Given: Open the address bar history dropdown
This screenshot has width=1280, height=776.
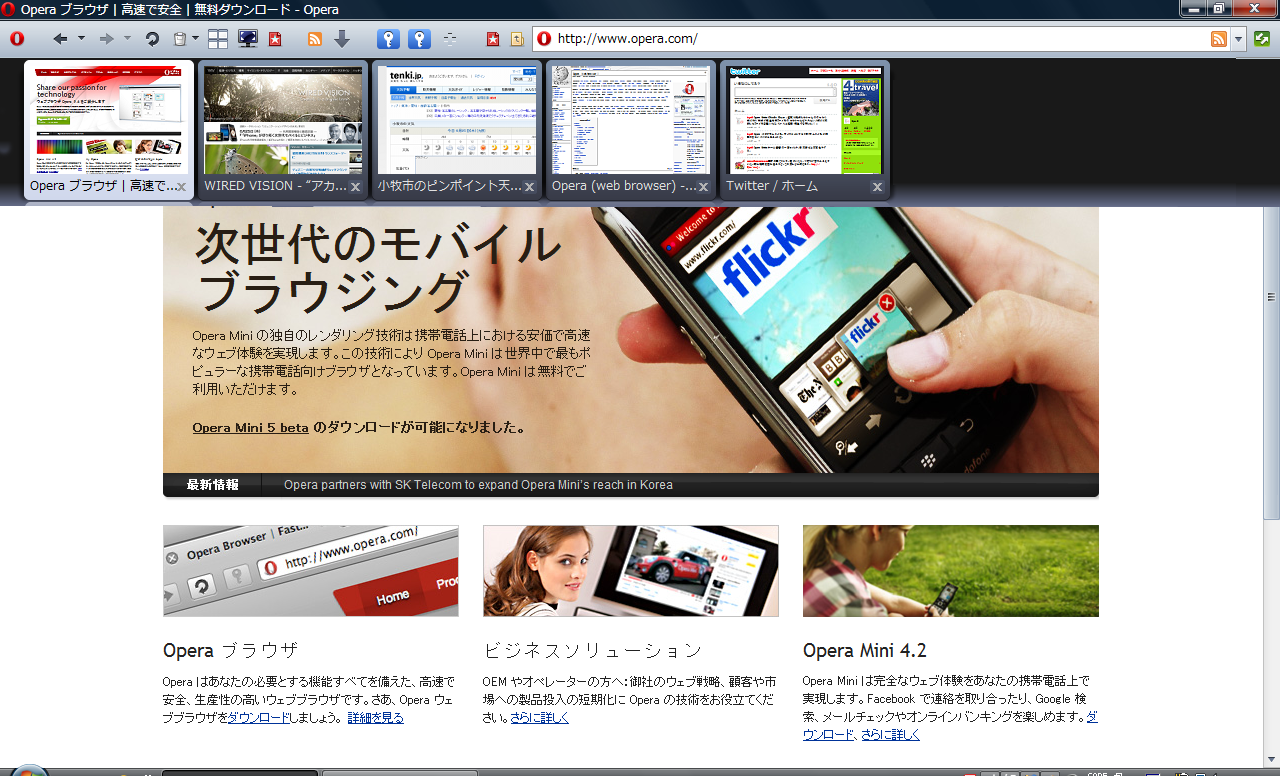Looking at the screenshot, I should pyautogui.click(x=1238, y=39).
